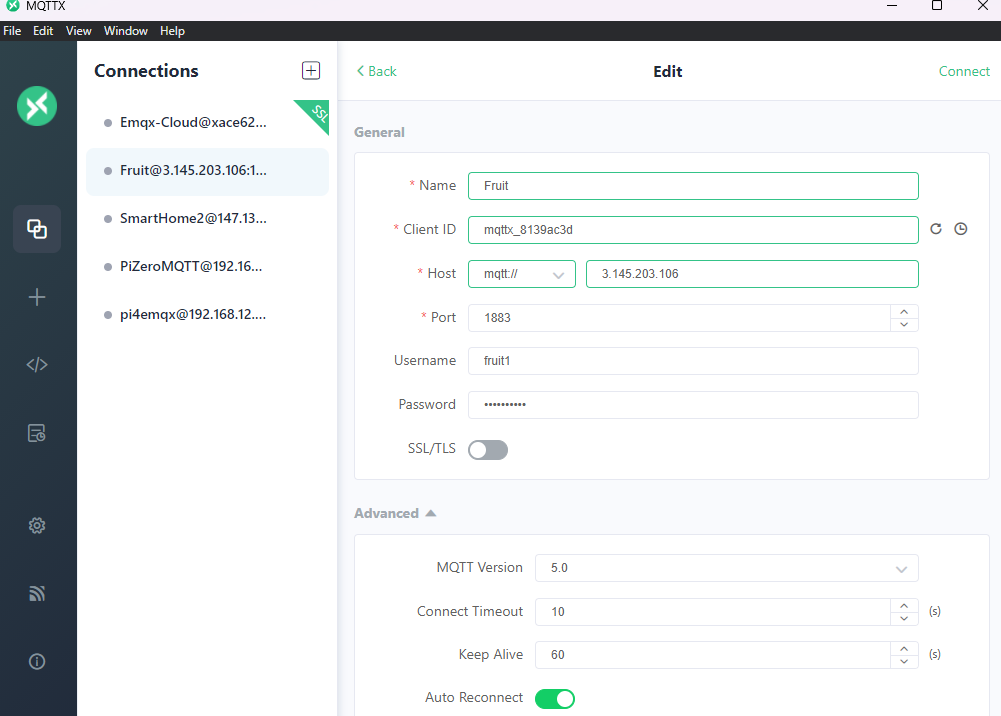The image size is (1001, 716).
Task: Click the Name input field
Action: point(693,186)
